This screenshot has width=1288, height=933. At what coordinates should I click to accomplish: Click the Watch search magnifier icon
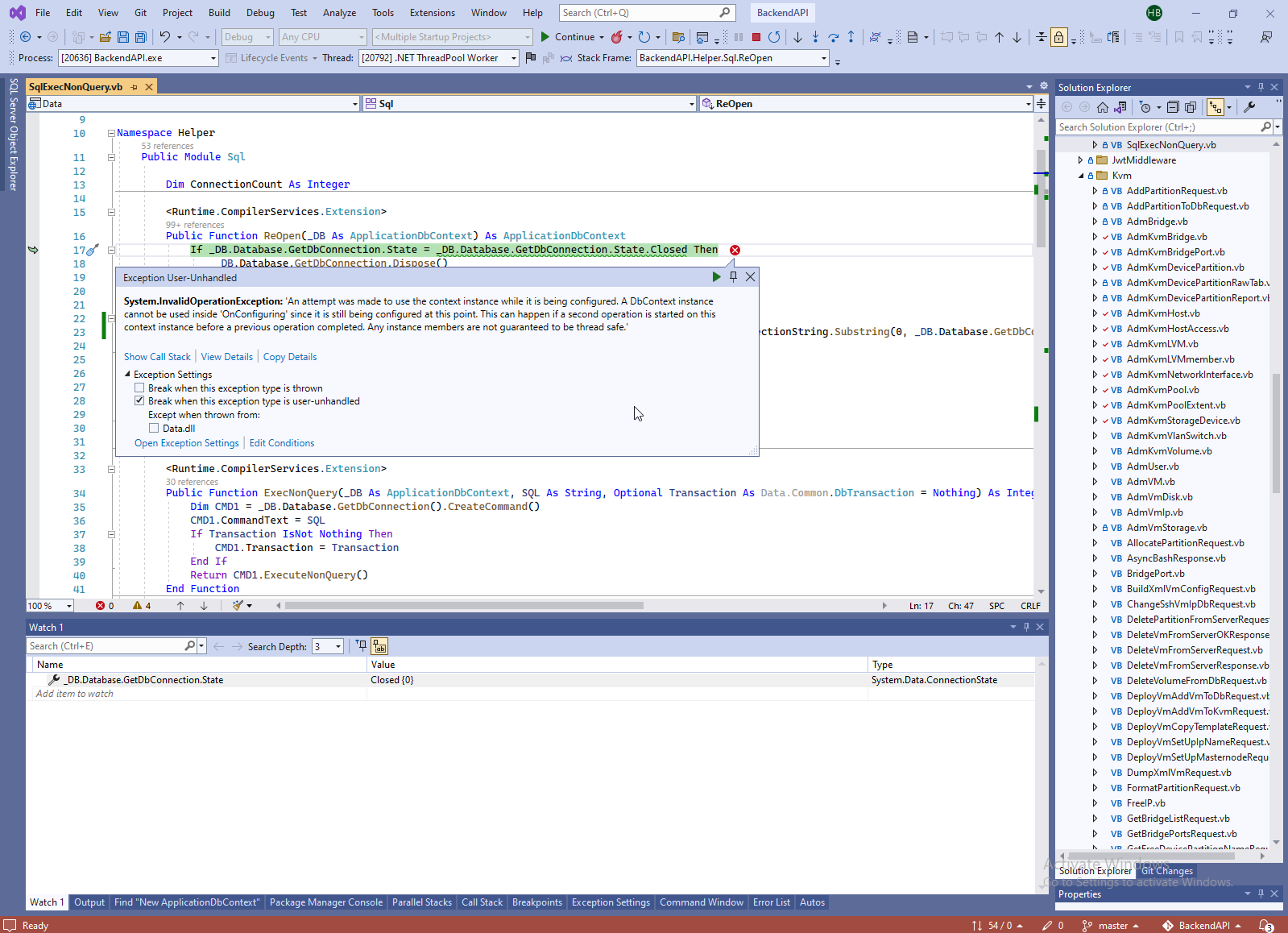189,646
